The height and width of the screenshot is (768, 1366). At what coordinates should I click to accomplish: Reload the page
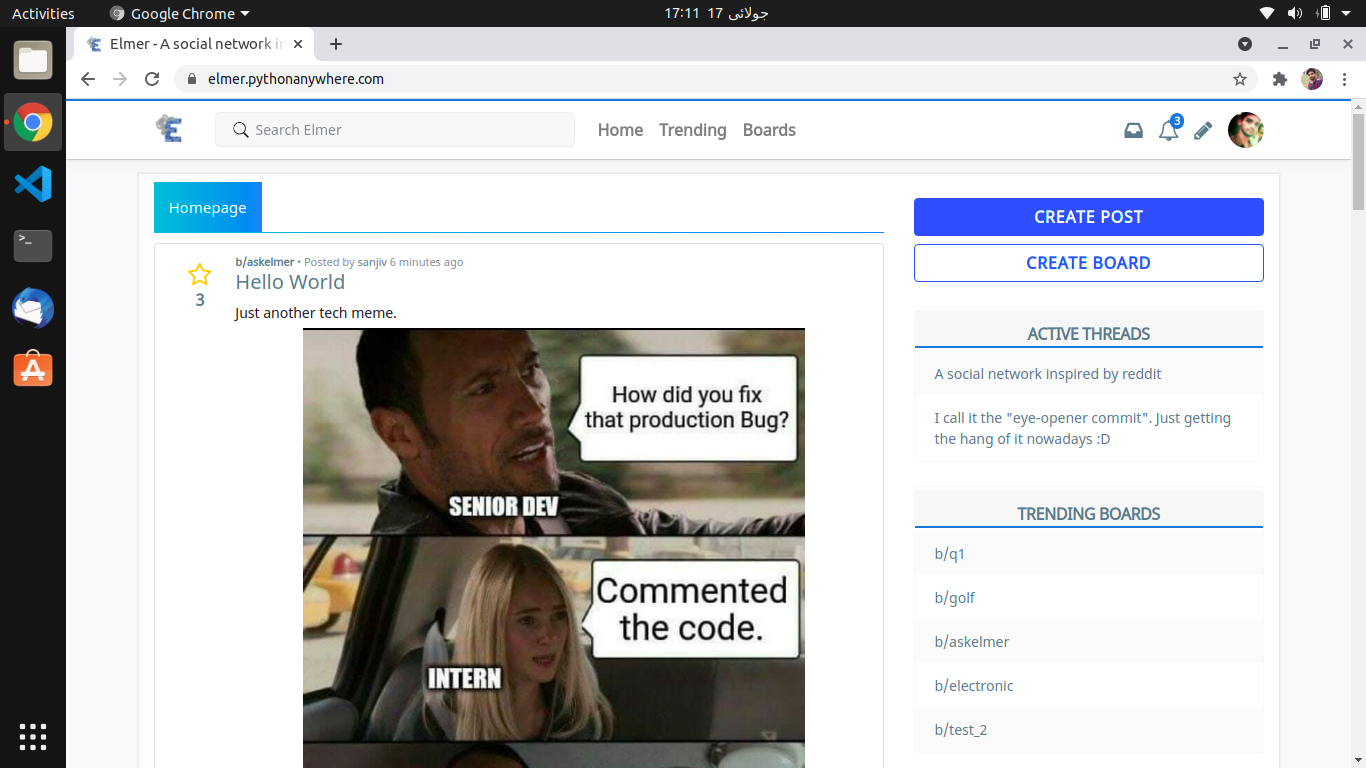pyautogui.click(x=152, y=79)
